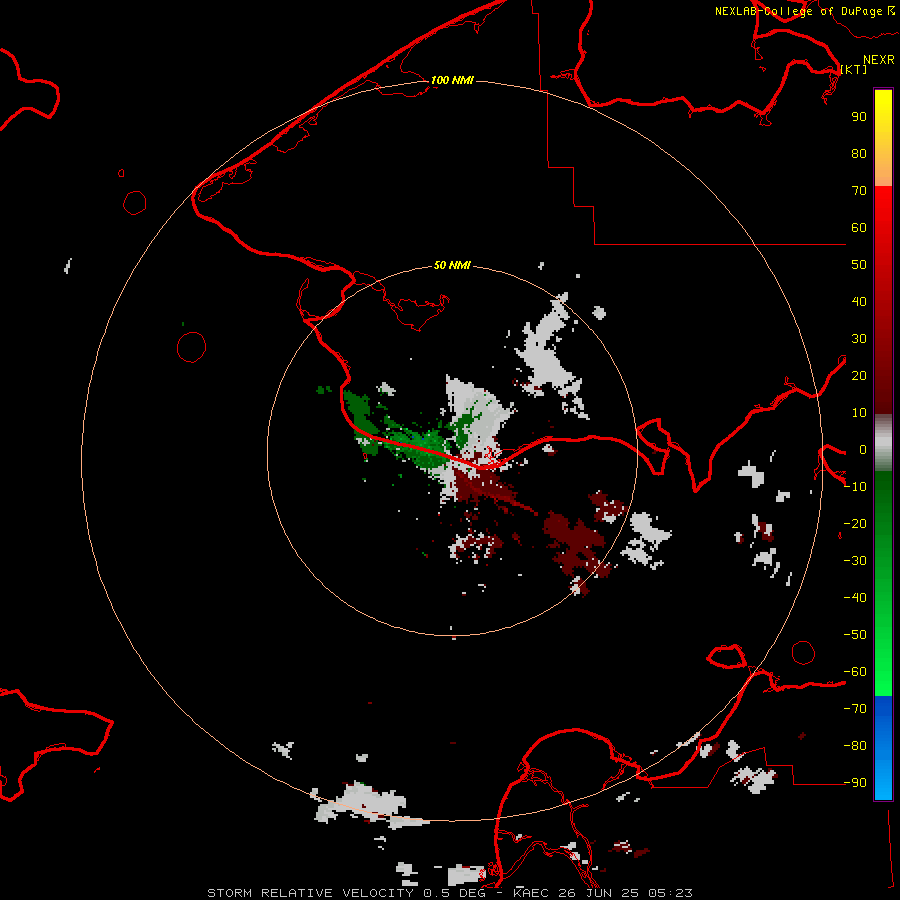Select the -50 value on velocity scale
This screenshot has width=900, height=900.
855,635
